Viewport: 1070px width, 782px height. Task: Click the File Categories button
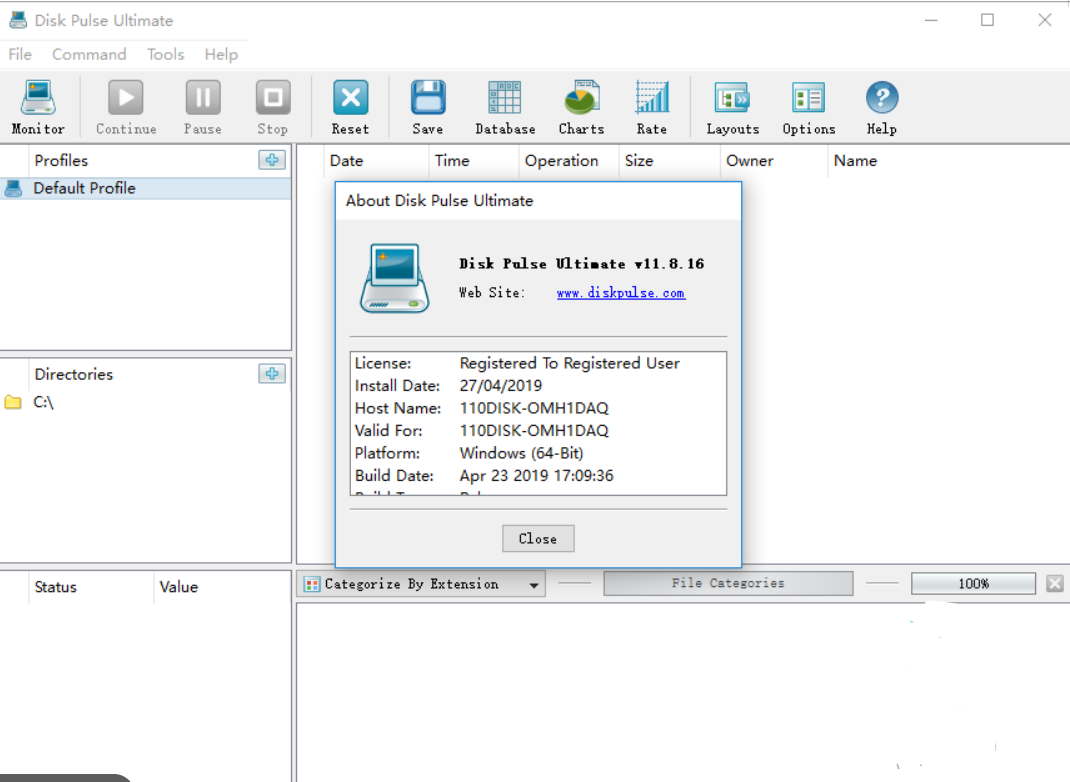[x=728, y=583]
